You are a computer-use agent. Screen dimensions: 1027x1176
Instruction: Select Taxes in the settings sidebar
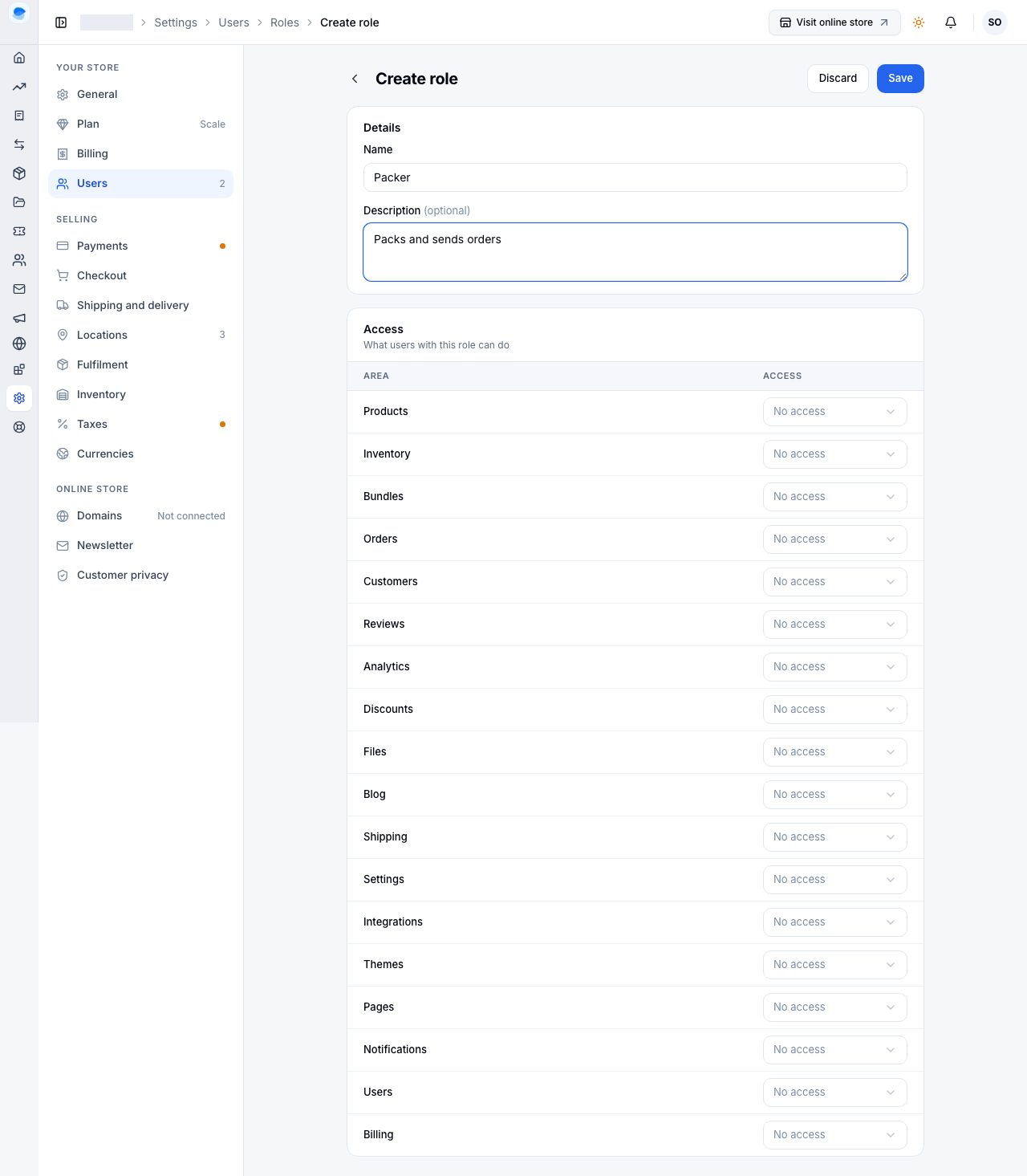[x=140, y=425]
